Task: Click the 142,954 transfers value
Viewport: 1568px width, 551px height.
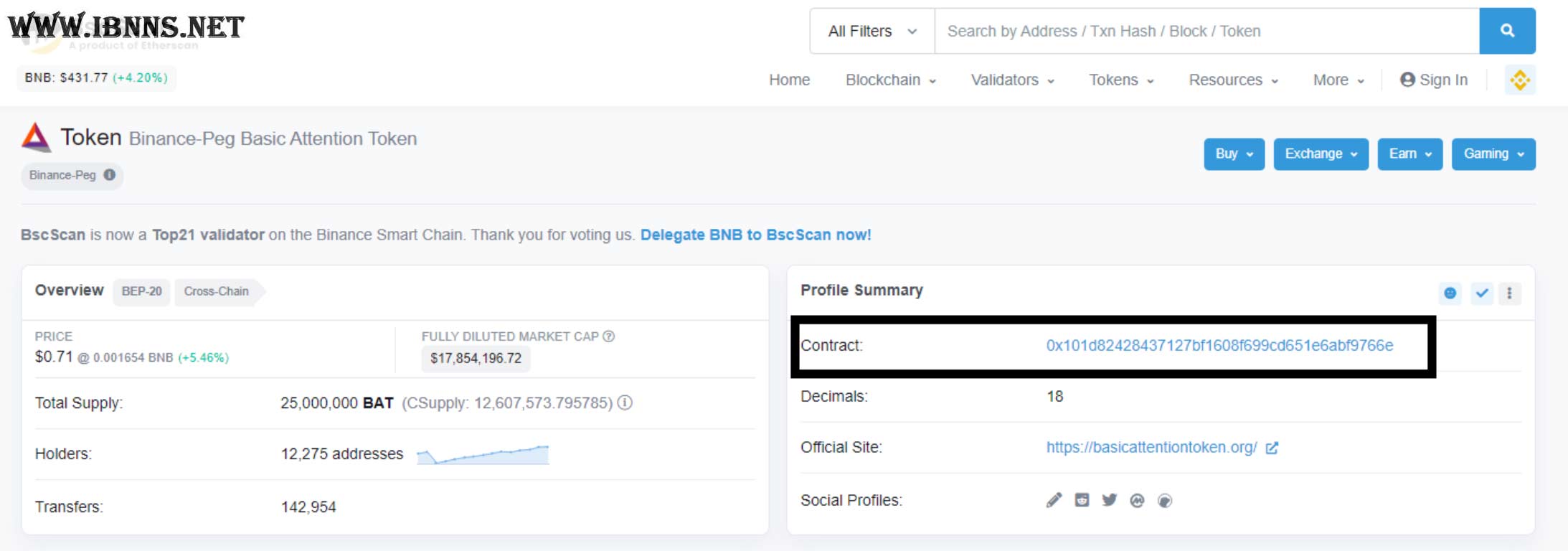Action: click(x=308, y=507)
